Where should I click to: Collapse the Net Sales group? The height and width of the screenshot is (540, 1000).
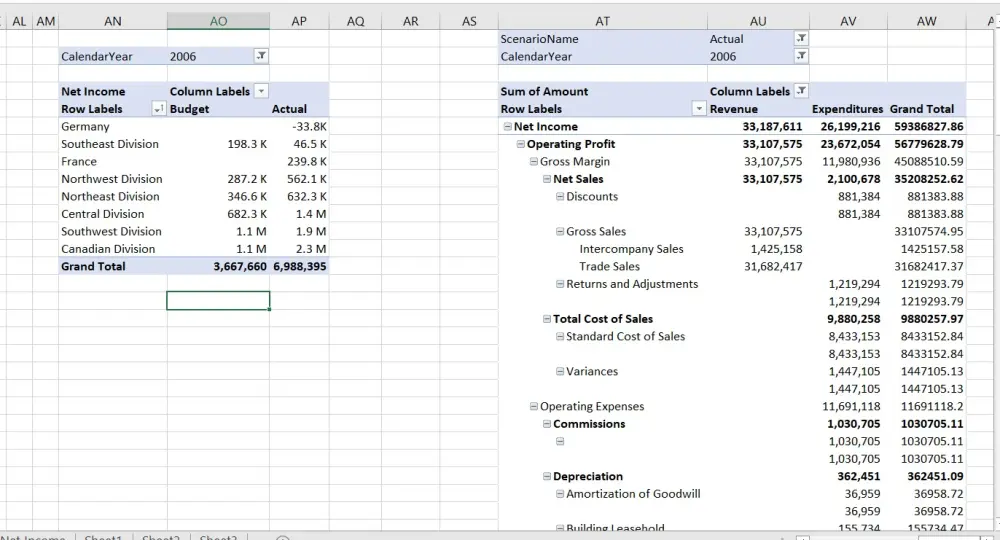coord(546,179)
